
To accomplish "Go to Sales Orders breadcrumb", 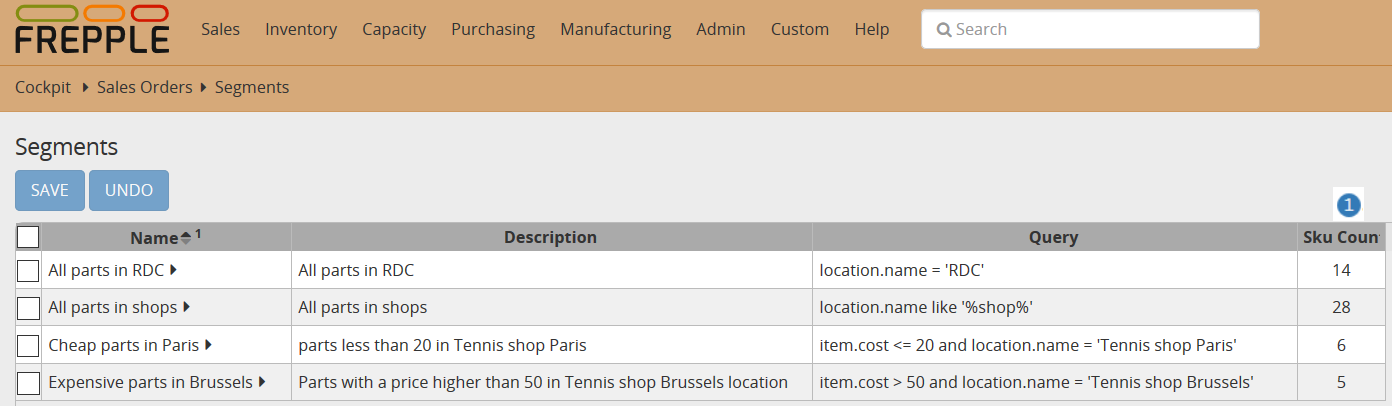I will (x=144, y=87).
